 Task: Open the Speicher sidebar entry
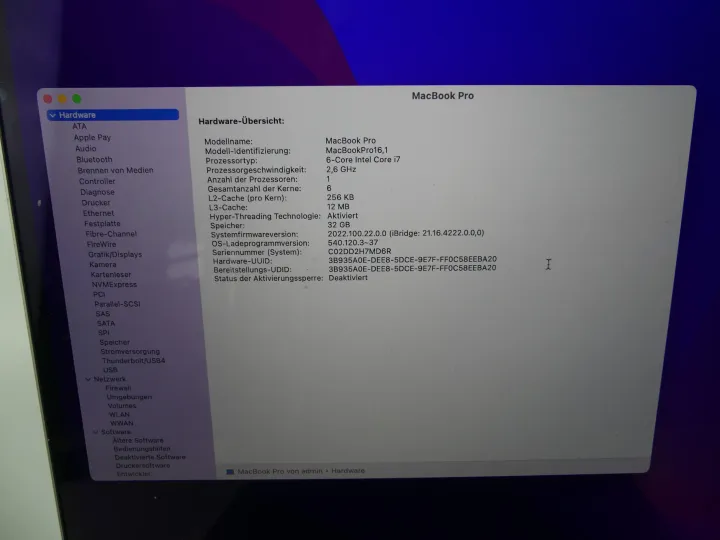[114, 342]
